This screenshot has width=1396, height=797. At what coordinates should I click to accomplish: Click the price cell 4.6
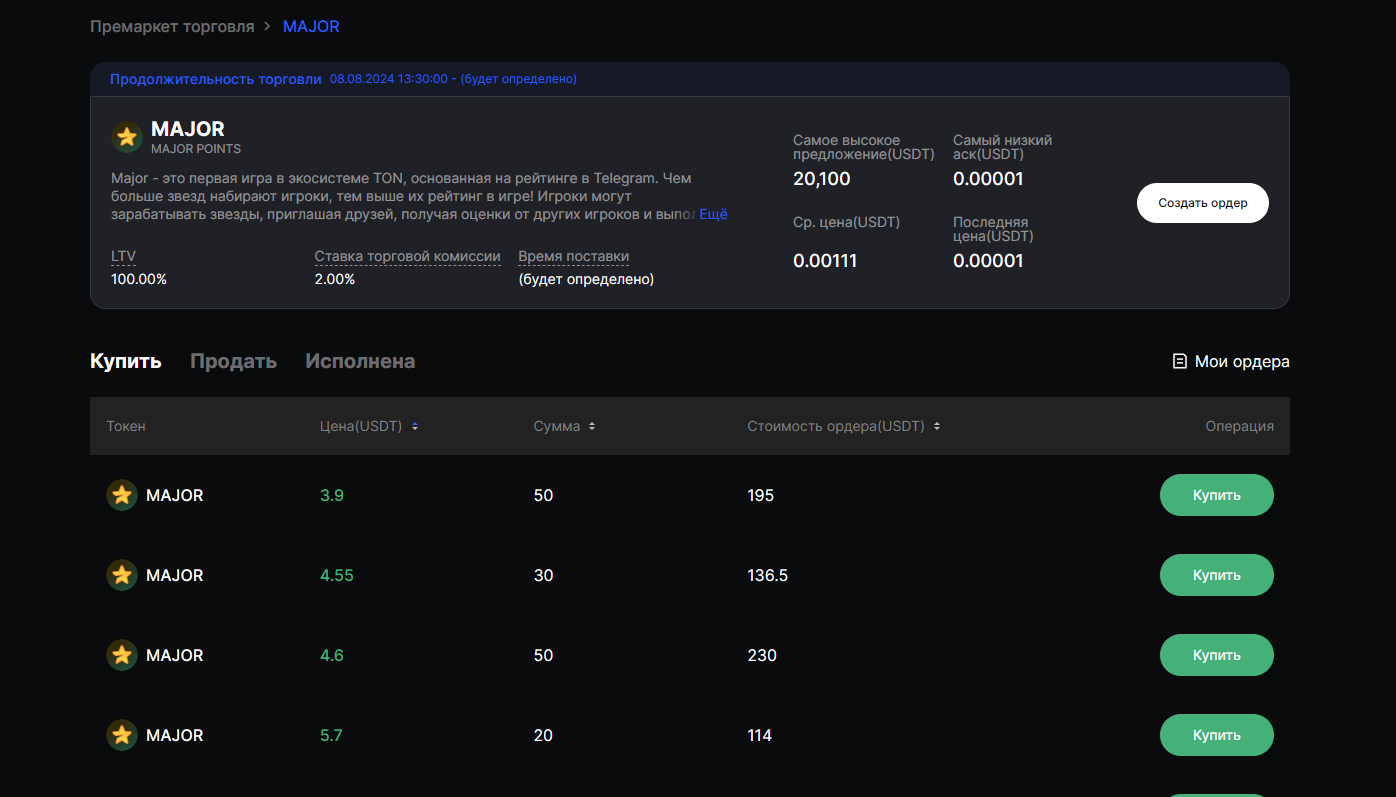tap(332, 655)
